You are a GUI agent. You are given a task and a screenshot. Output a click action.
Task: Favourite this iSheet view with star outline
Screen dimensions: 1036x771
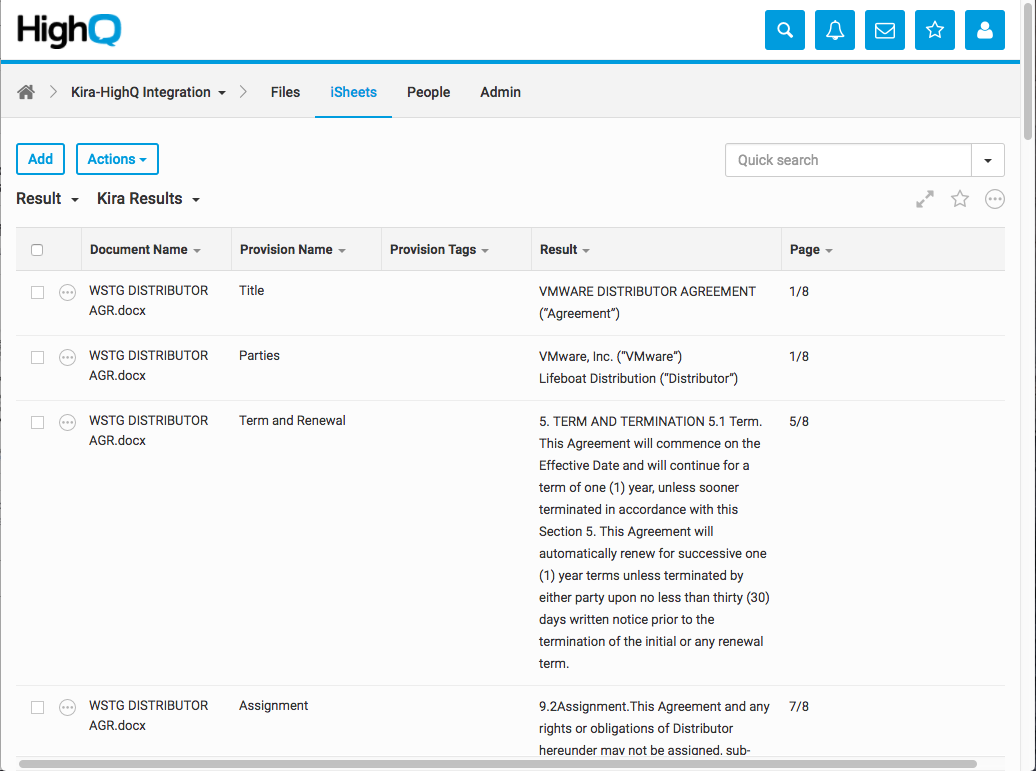coord(959,199)
